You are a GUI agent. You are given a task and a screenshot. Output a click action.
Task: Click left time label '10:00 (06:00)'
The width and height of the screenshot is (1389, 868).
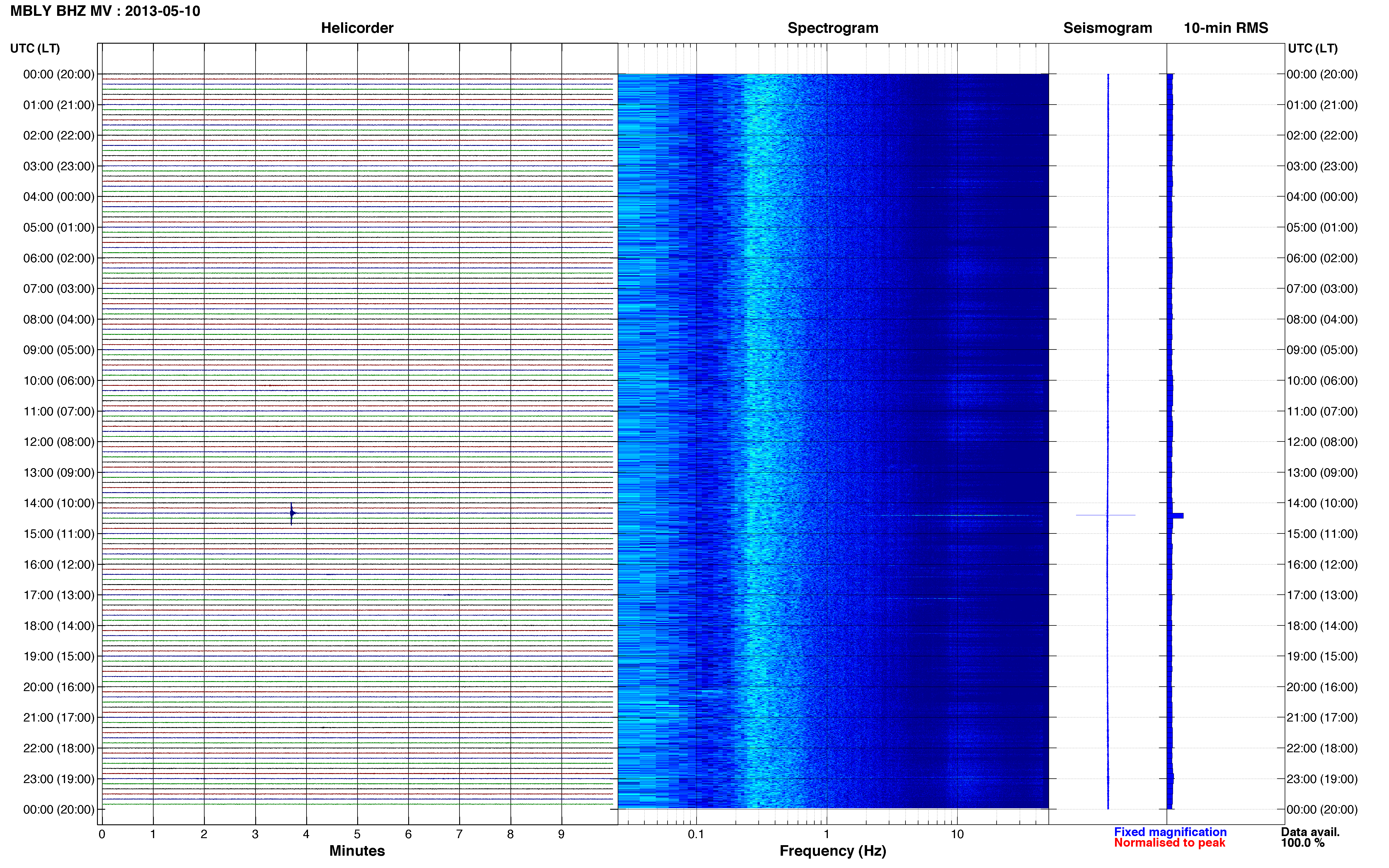tap(59, 381)
